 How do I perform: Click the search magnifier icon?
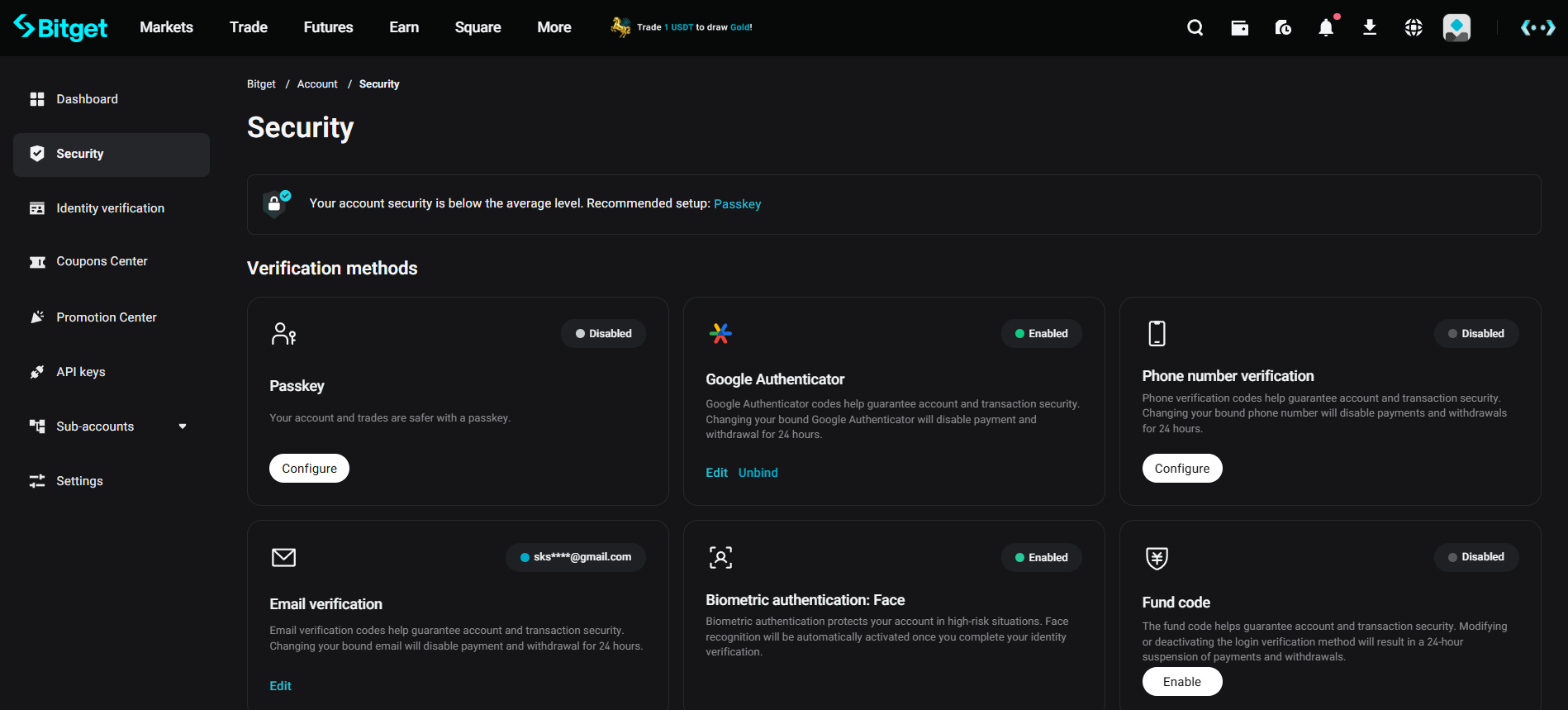point(1195,28)
